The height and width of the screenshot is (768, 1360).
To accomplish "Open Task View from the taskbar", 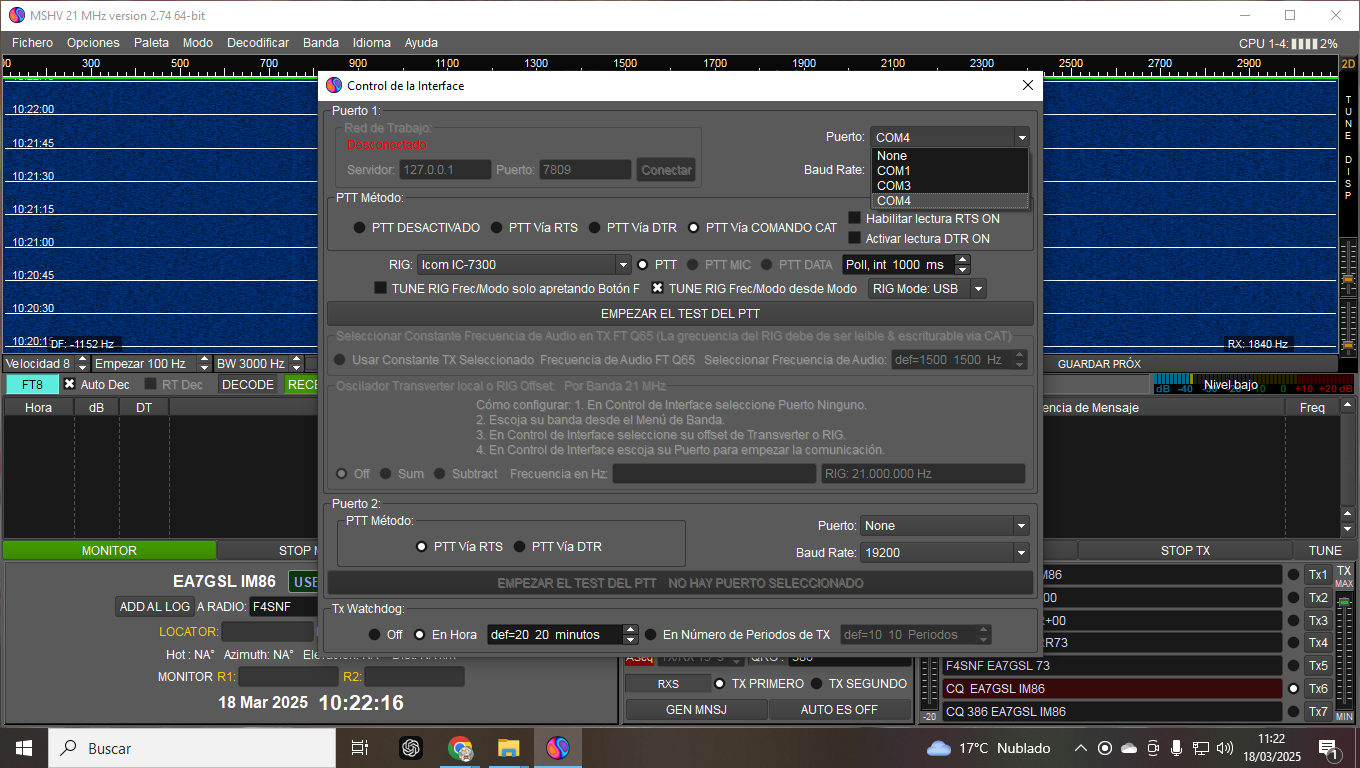I will [360, 748].
